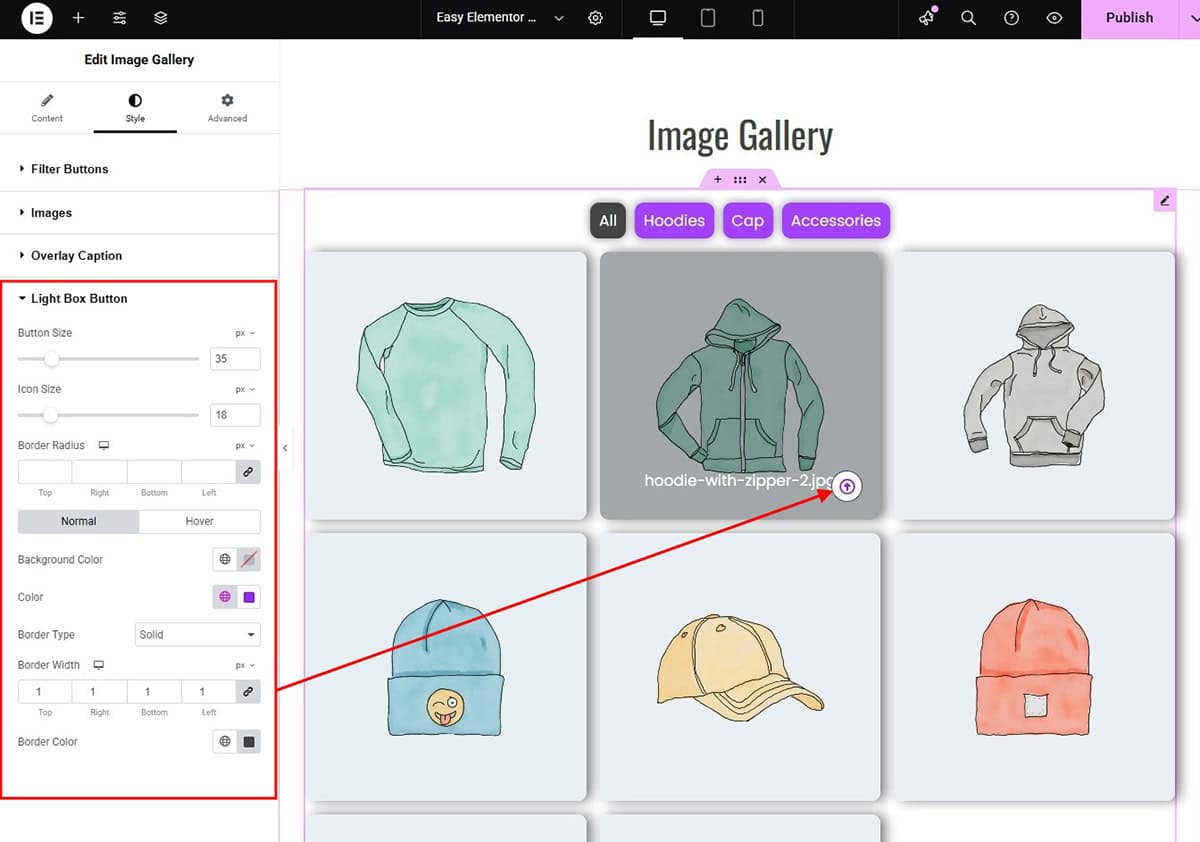
Task: Open the finder search icon
Action: click(968, 18)
